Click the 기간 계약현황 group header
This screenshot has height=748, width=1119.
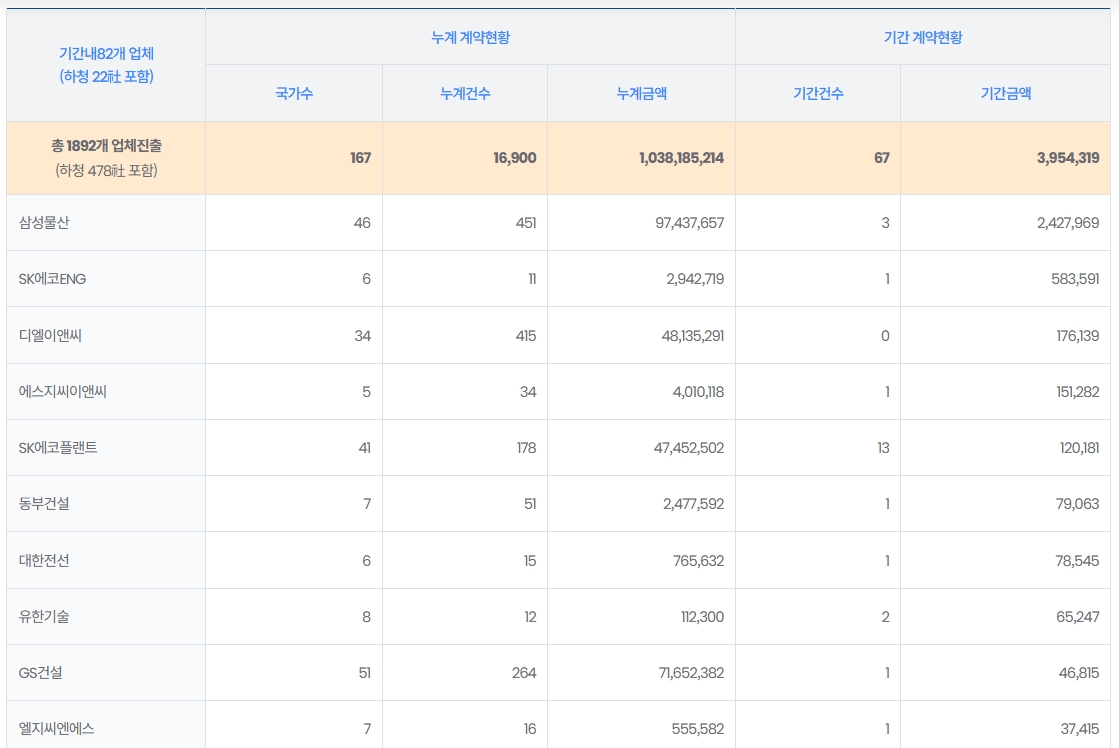923,37
